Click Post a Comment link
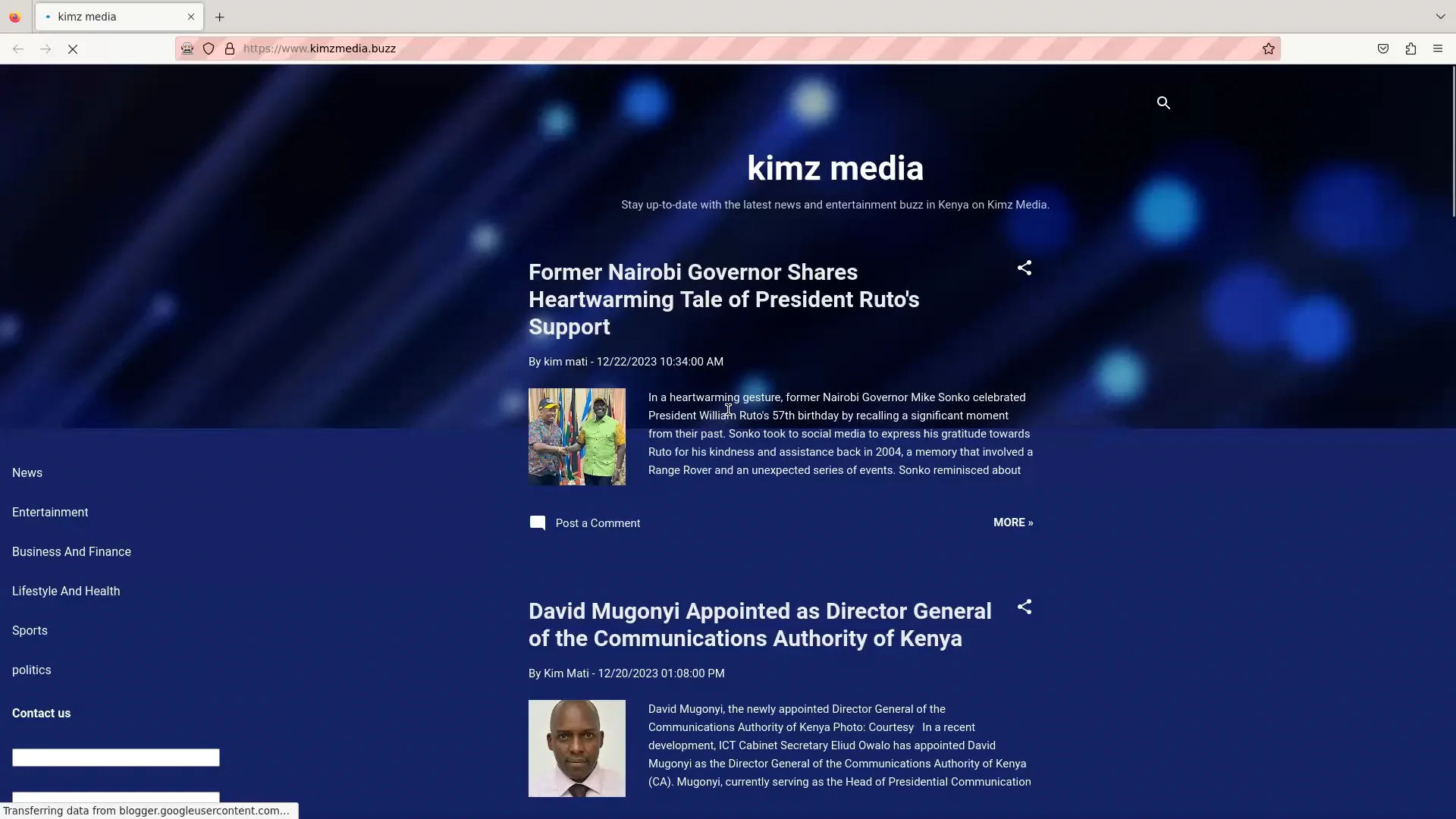Screen dimensions: 1456x819 coord(598,523)
